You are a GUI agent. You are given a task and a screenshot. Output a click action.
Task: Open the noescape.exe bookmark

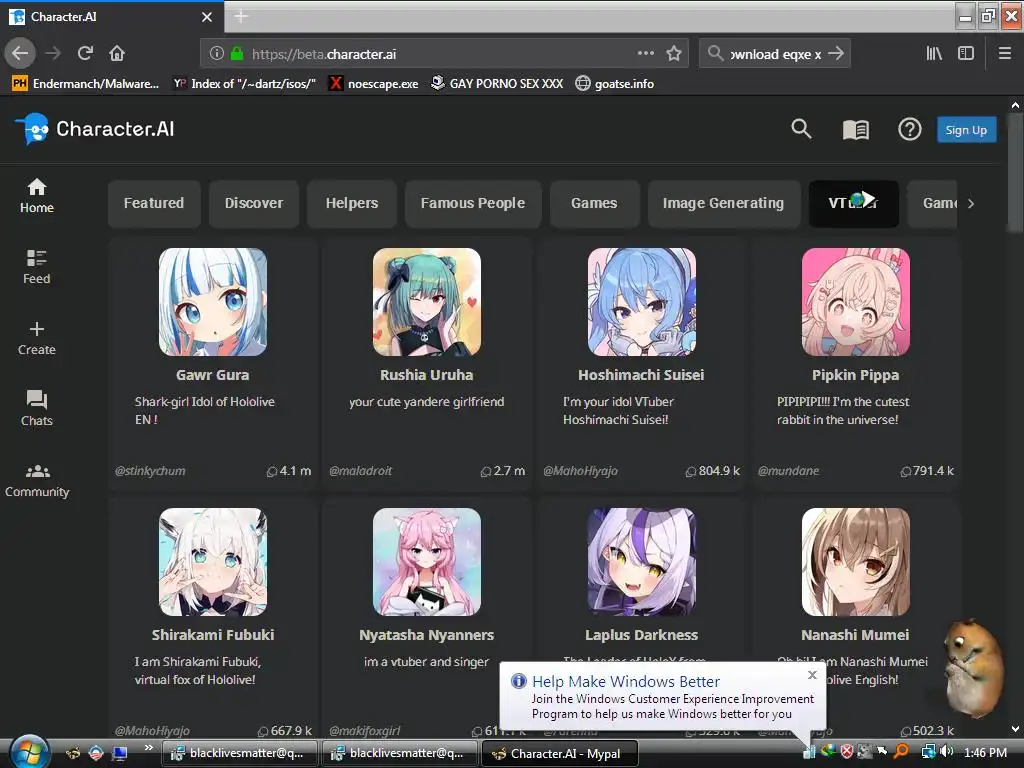click(x=374, y=84)
